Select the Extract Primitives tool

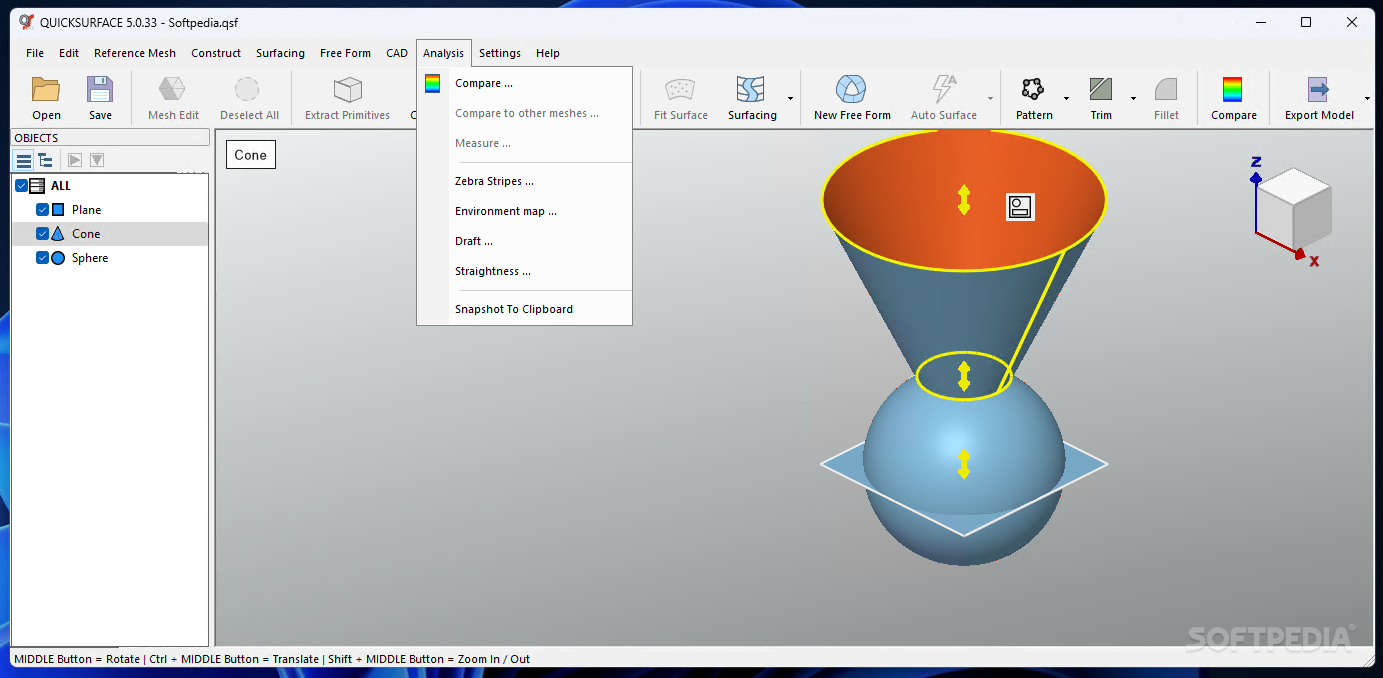click(x=347, y=98)
